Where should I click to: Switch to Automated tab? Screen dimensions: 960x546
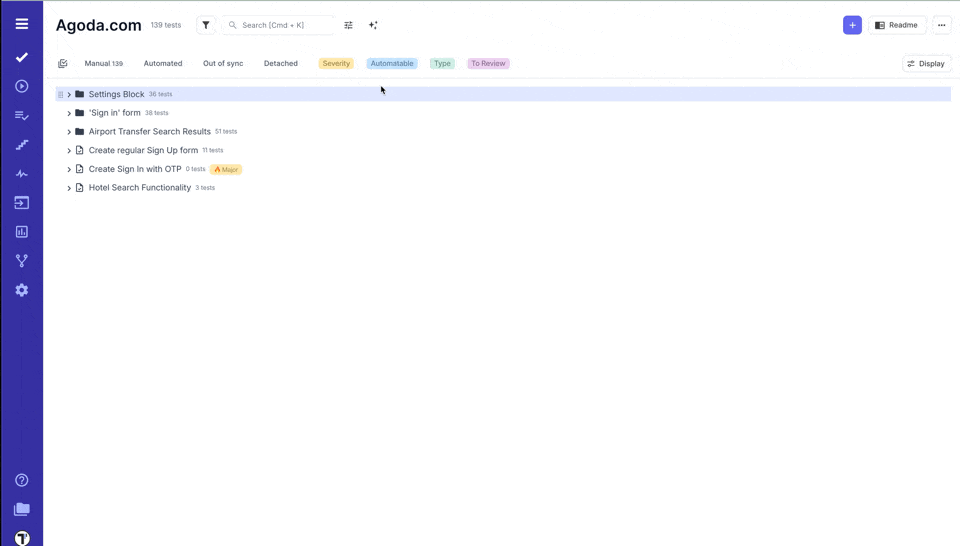(x=163, y=64)
